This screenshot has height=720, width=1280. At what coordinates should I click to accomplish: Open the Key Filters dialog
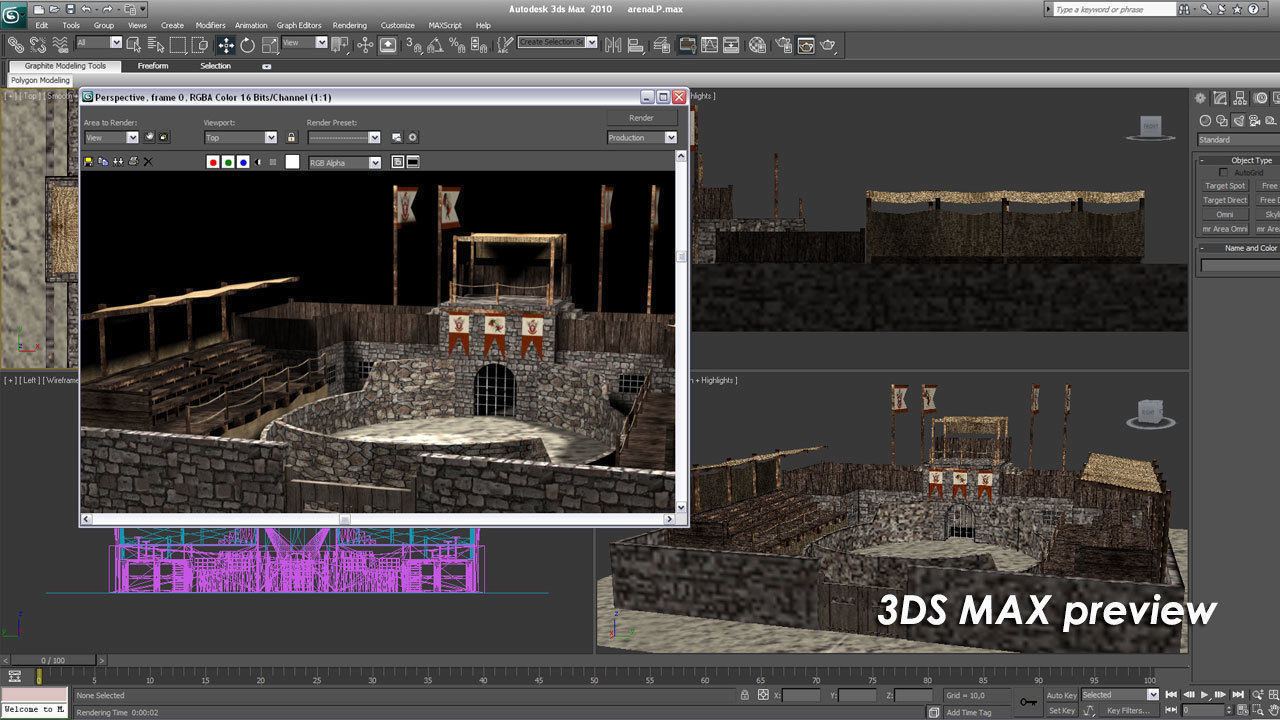pos(1127,710)
